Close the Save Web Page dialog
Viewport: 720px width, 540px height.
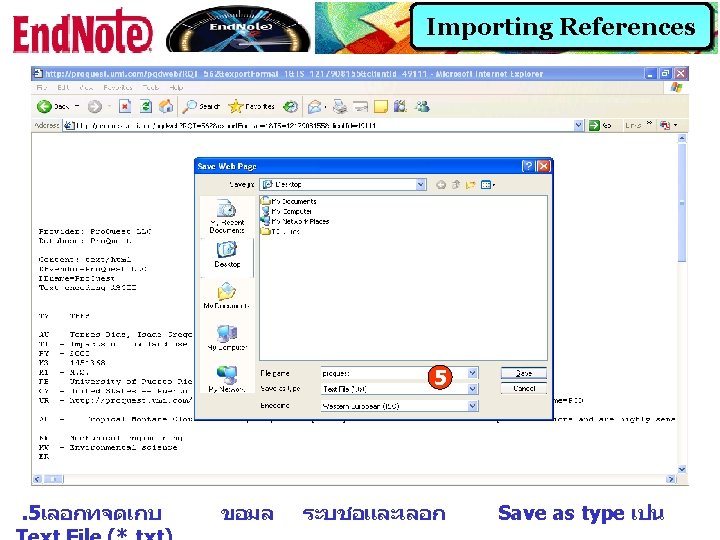coord(543,166)
